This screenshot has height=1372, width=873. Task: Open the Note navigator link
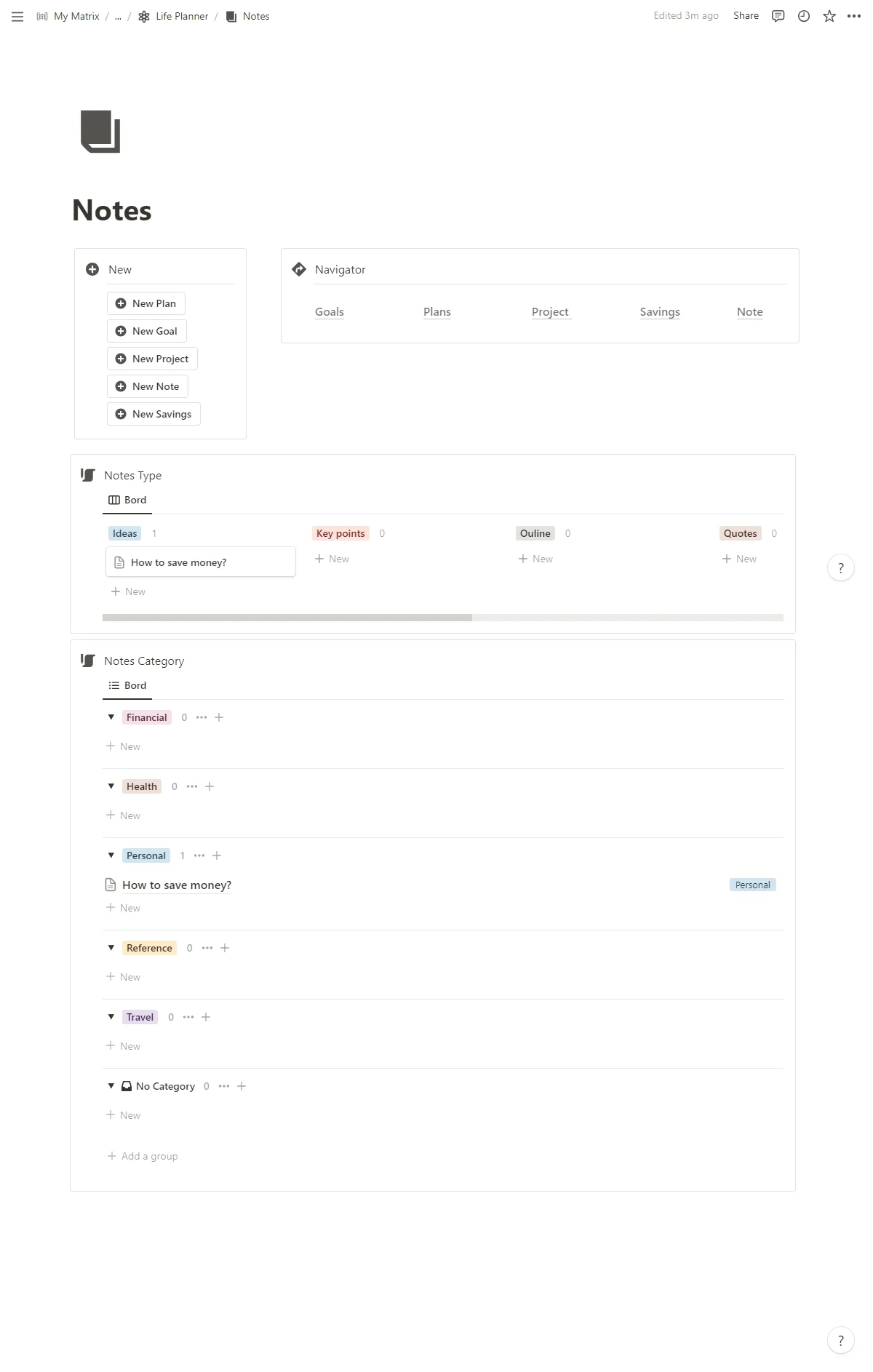[750, 312]
